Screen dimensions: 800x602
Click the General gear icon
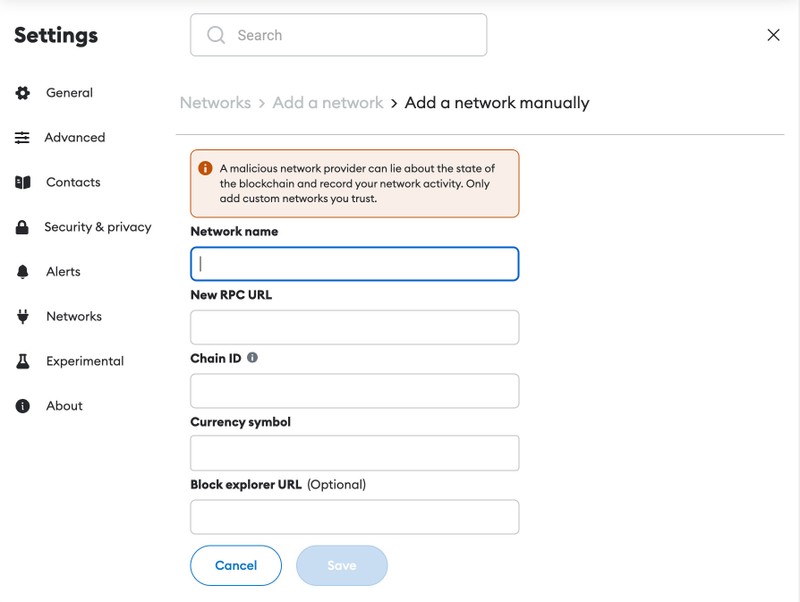[22, 93]
